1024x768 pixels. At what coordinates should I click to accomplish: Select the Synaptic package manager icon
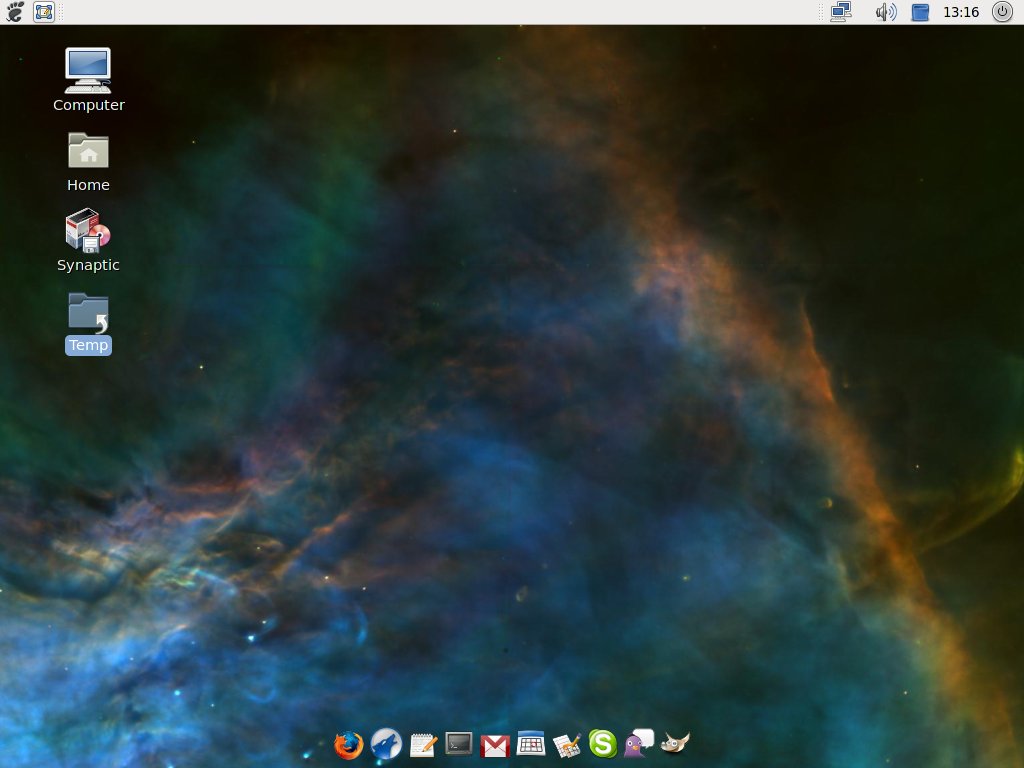[88, 231]
